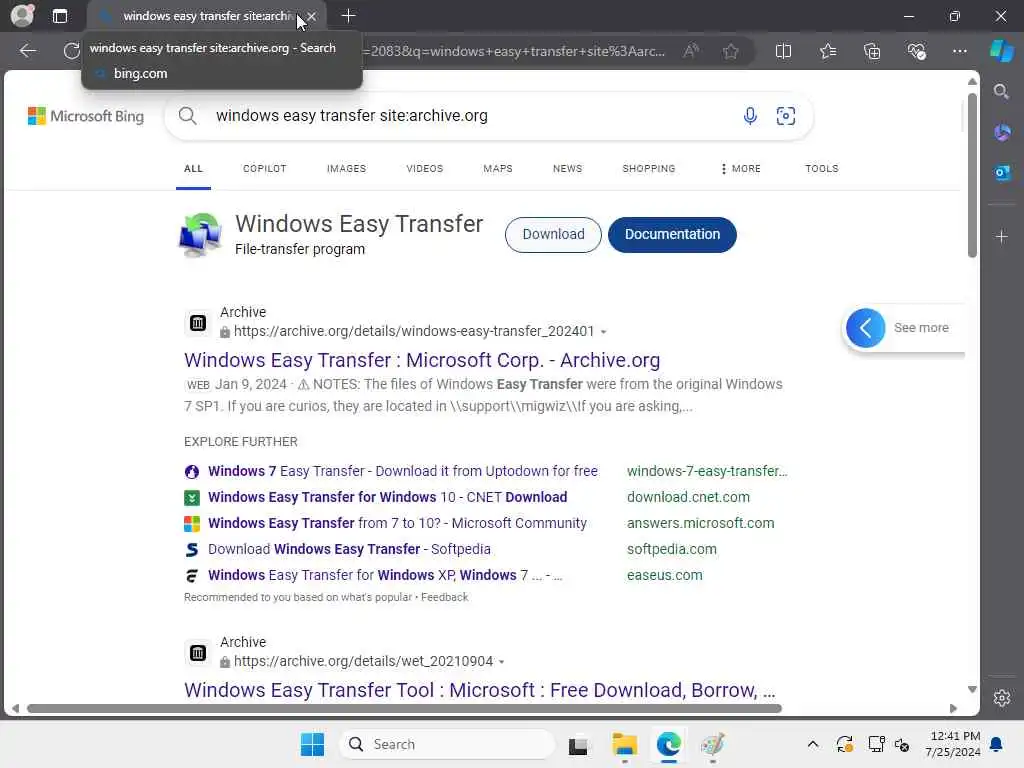1024x768 pixels.
Task: Switch to the COPILOT tab
Action: click(x=264, y=168)
